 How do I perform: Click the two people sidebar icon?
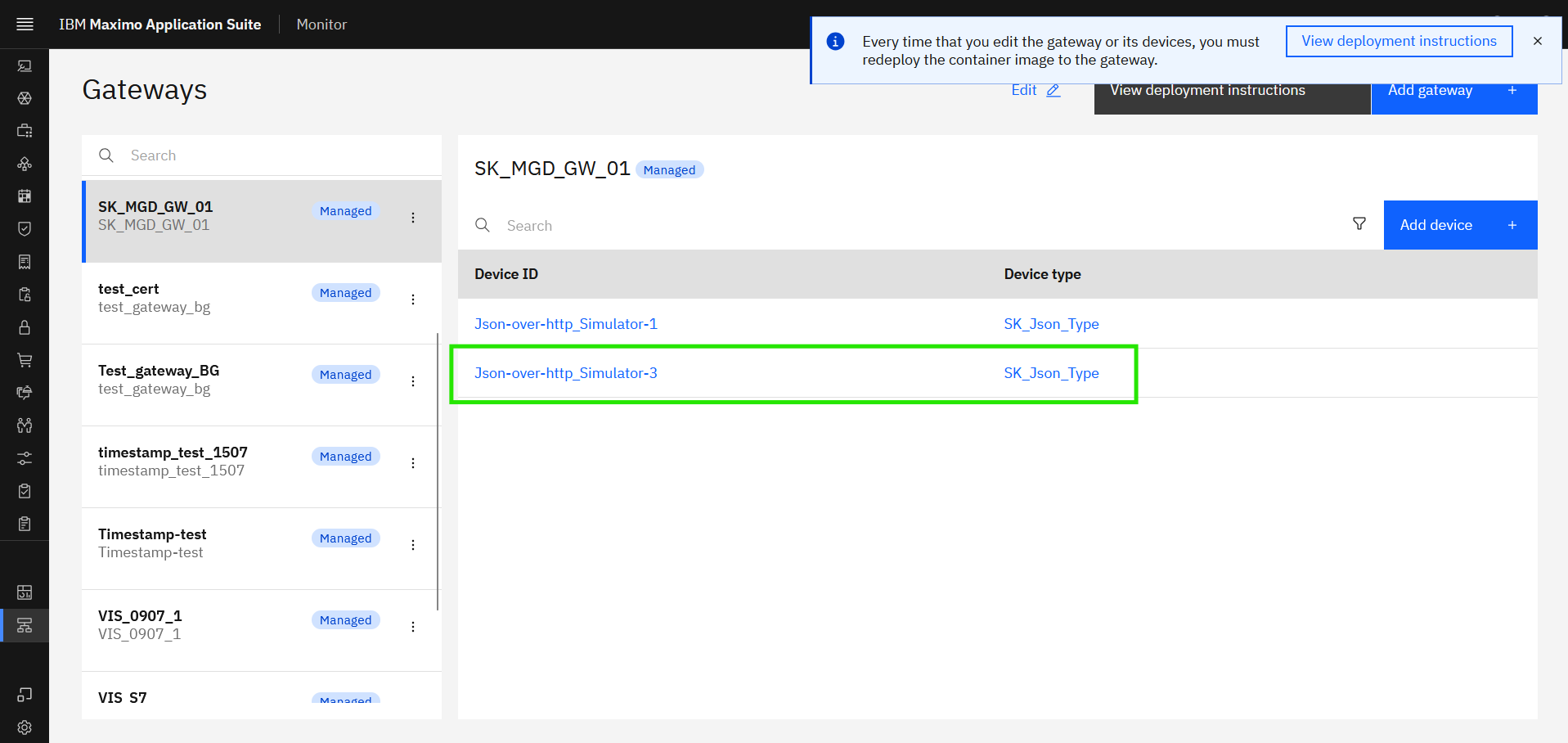click(x=25, y=426)
